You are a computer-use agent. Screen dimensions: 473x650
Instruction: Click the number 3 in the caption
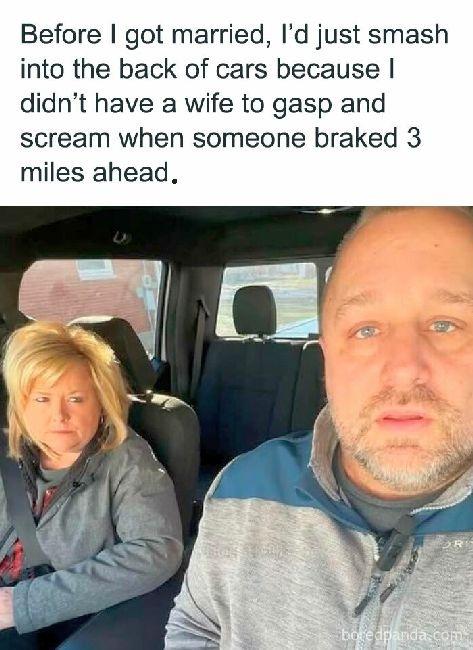tap(413, 138)
